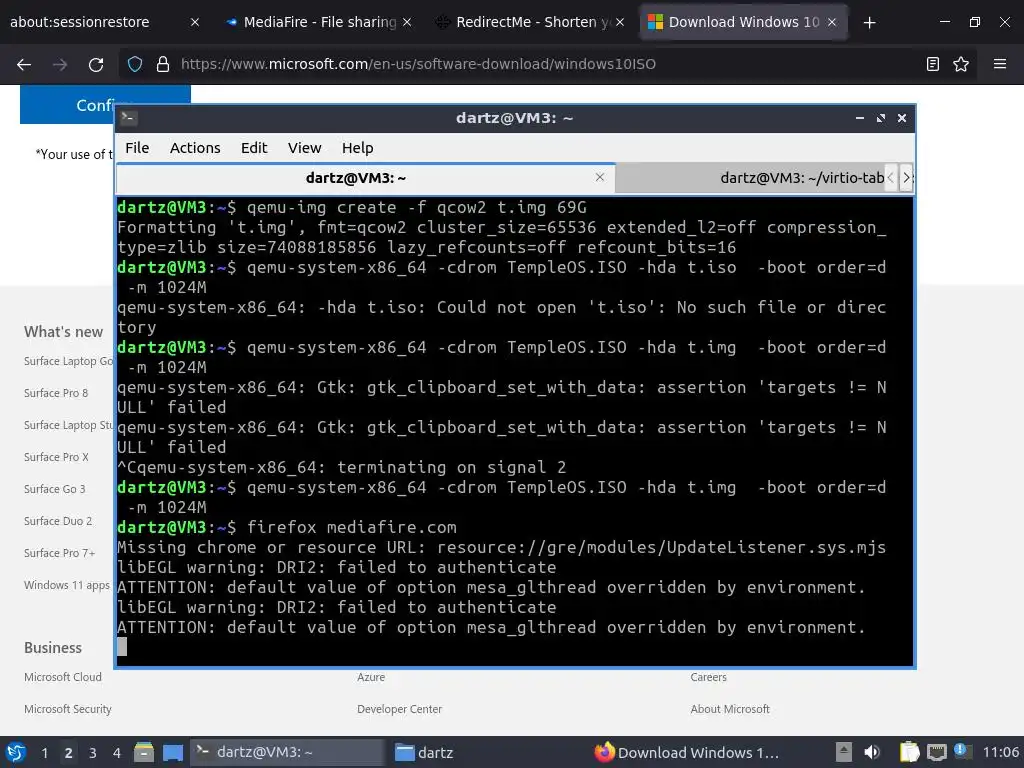Activate dartz@VM3 terminal taskbar entry
Screen dimensions: 1024x768
coord(287,752)
